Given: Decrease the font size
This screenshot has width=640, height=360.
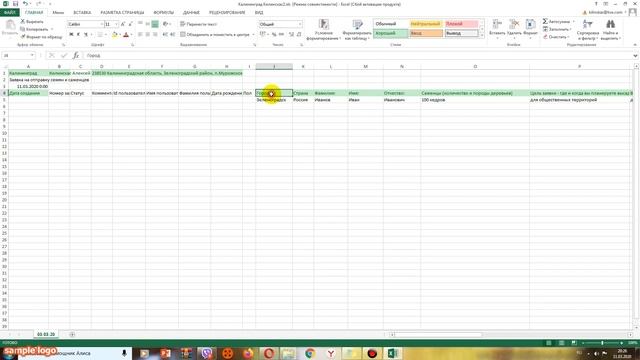Looking at the screenshot, I should pyautogui.click(x=131, y=24).
